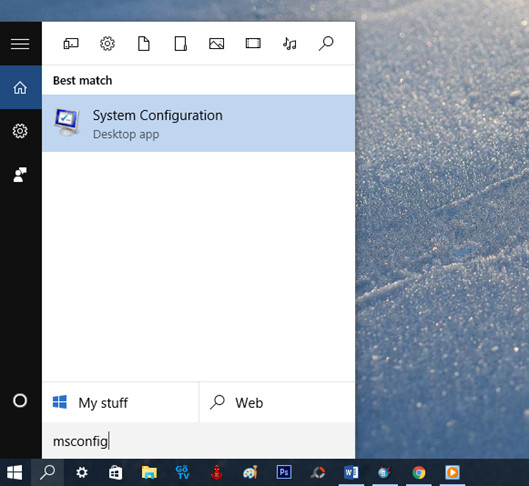529x486 pixels.
Task: Filter results by Videos icon
Action: 253,44
